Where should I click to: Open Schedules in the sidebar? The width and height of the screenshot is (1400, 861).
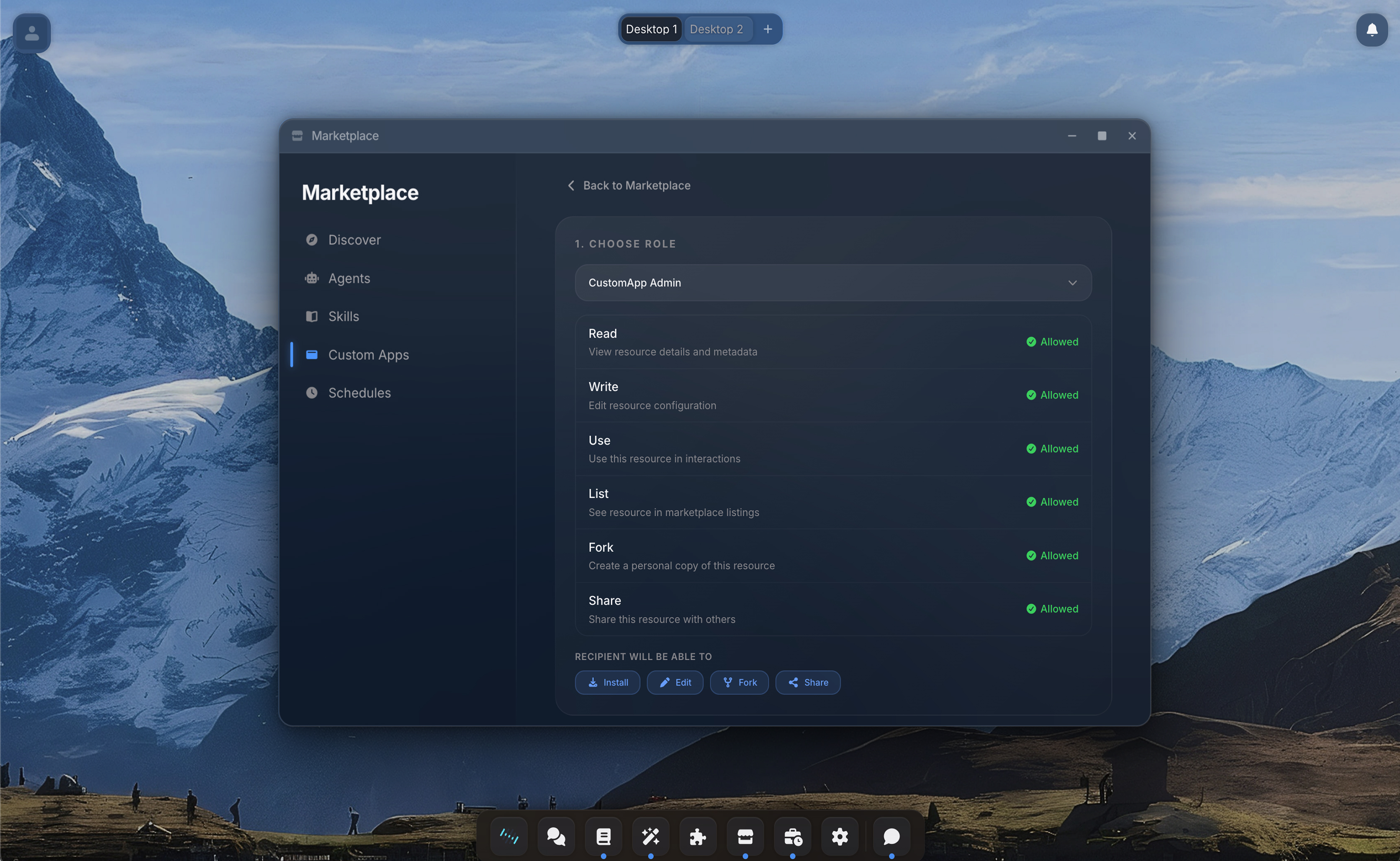[360, 393]
